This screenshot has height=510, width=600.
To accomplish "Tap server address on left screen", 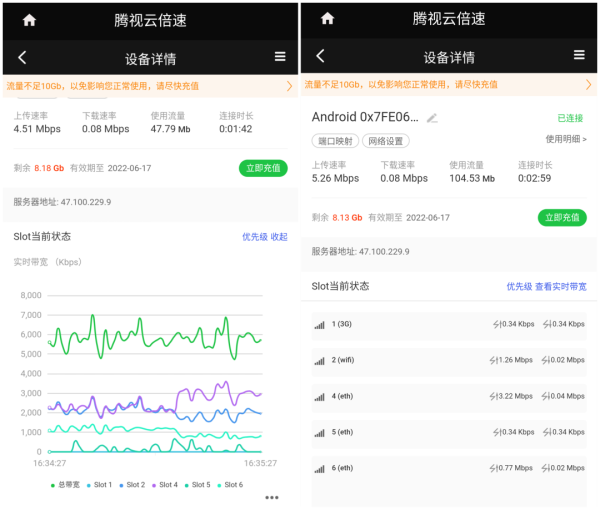I will click(x=62, y=202).
